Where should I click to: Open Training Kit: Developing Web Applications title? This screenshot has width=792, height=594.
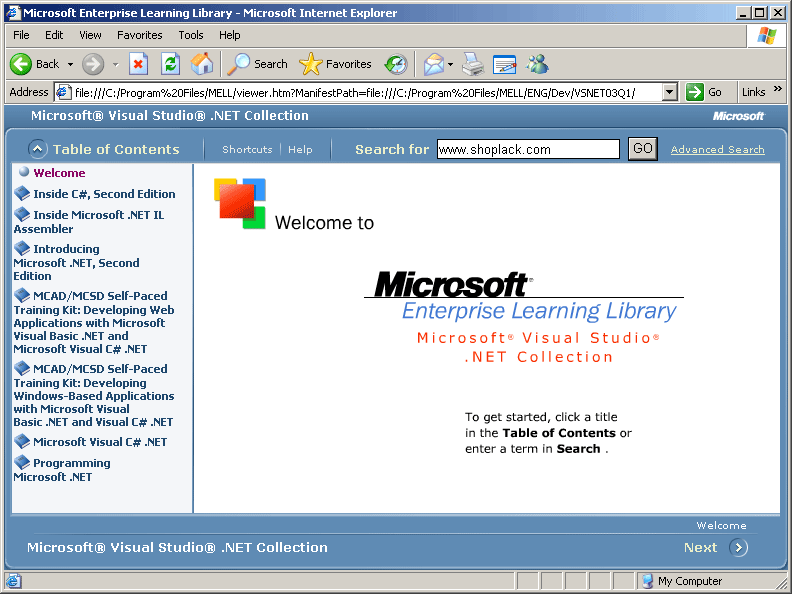coord(94,322)
